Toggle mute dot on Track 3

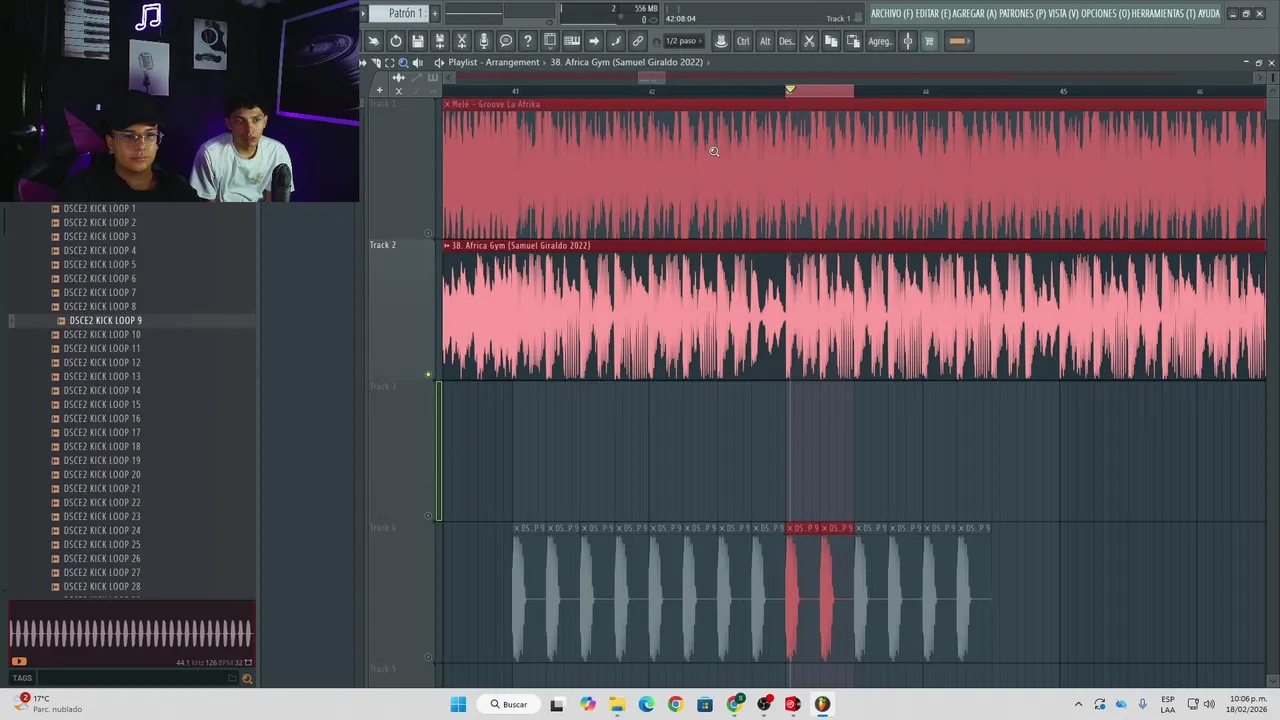tap(428, 516)
